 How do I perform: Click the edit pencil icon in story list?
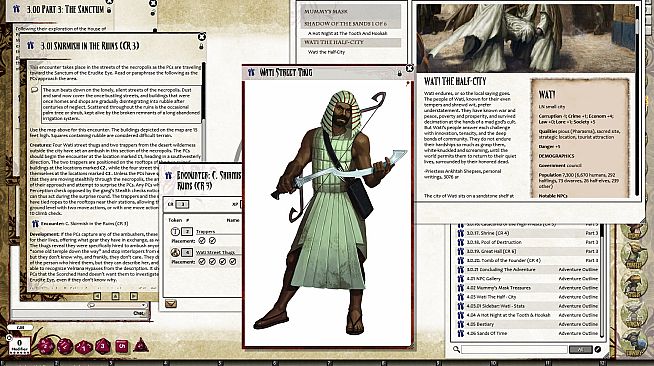[598, 349]
